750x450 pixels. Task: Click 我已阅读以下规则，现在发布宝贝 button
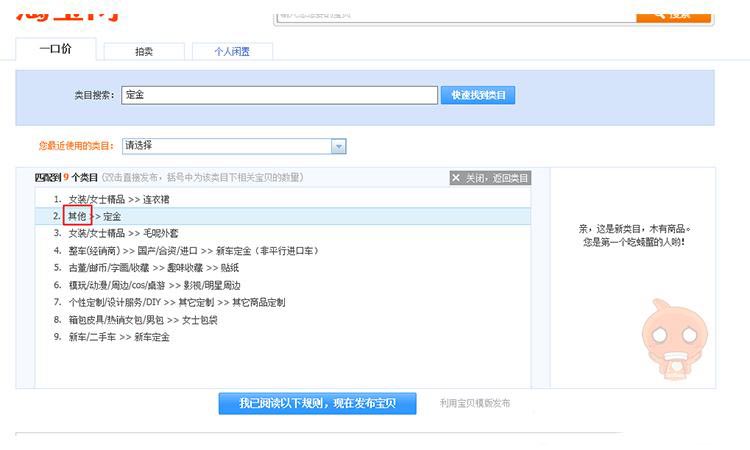(317, 403)
